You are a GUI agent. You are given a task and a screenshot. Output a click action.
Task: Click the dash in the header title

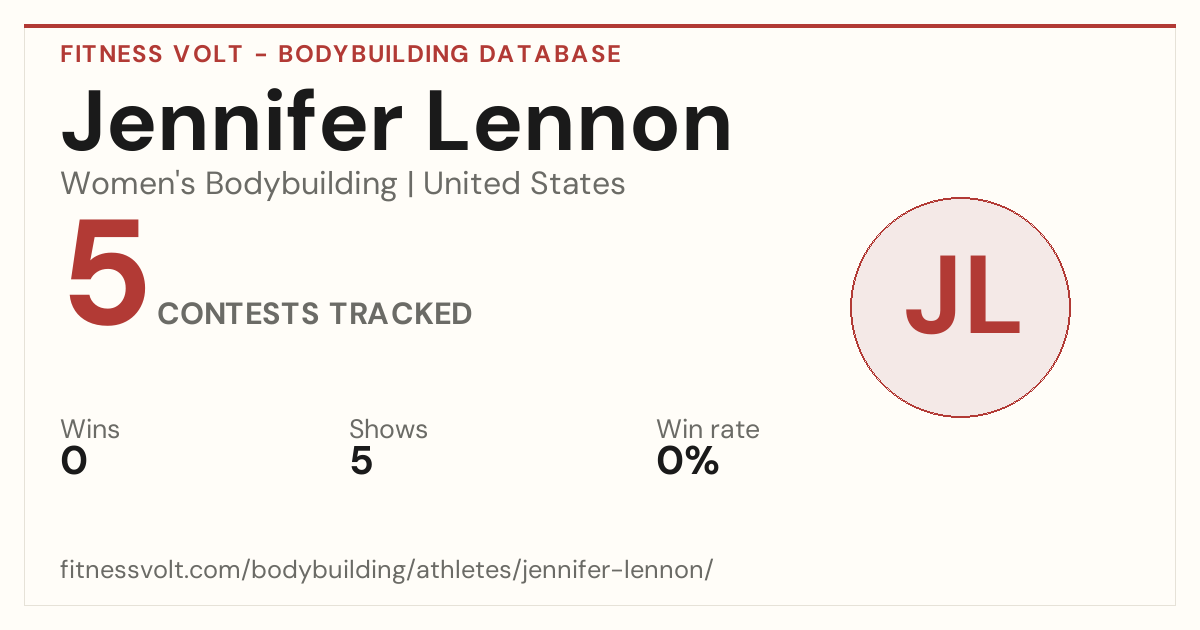pos(259,55)
